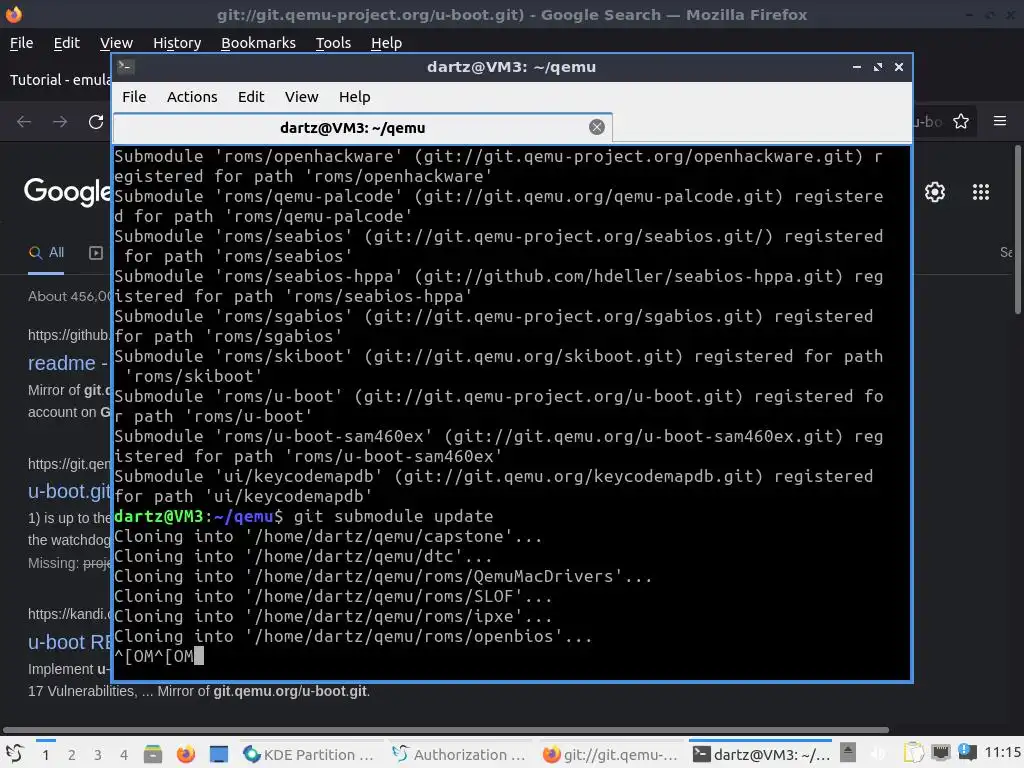Image resolution: width=1024 pixels, height=768 pixels.
Task: Open the Firefox Edit menu
Action: tap(67, 43)
